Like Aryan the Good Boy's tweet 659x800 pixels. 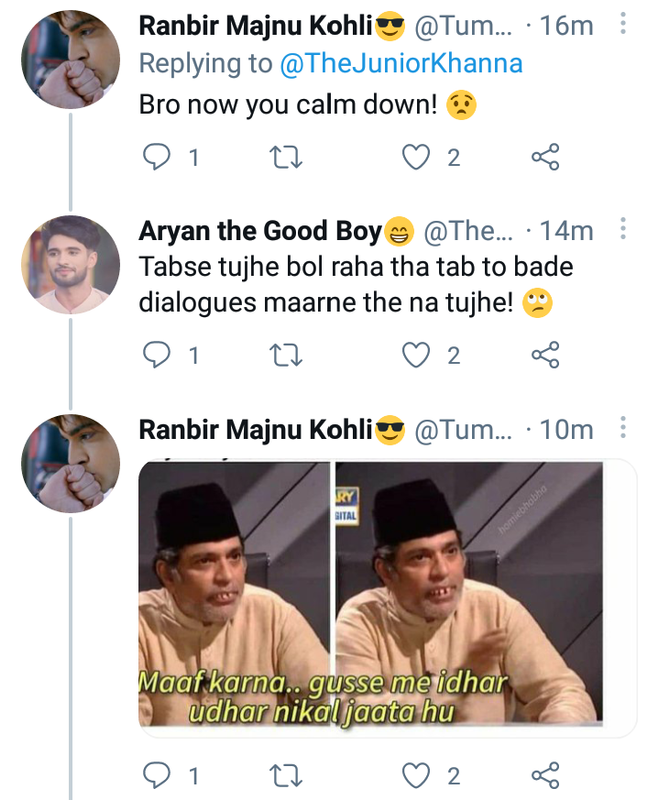click(416, 355)
